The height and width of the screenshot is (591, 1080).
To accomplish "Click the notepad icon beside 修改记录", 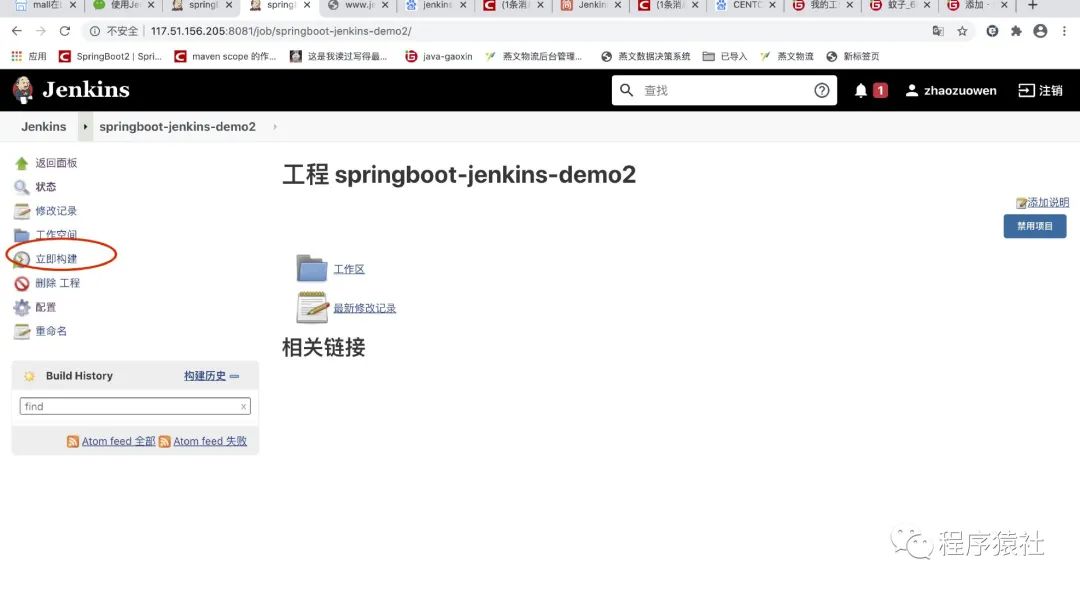I will click(x=21, y=211).
